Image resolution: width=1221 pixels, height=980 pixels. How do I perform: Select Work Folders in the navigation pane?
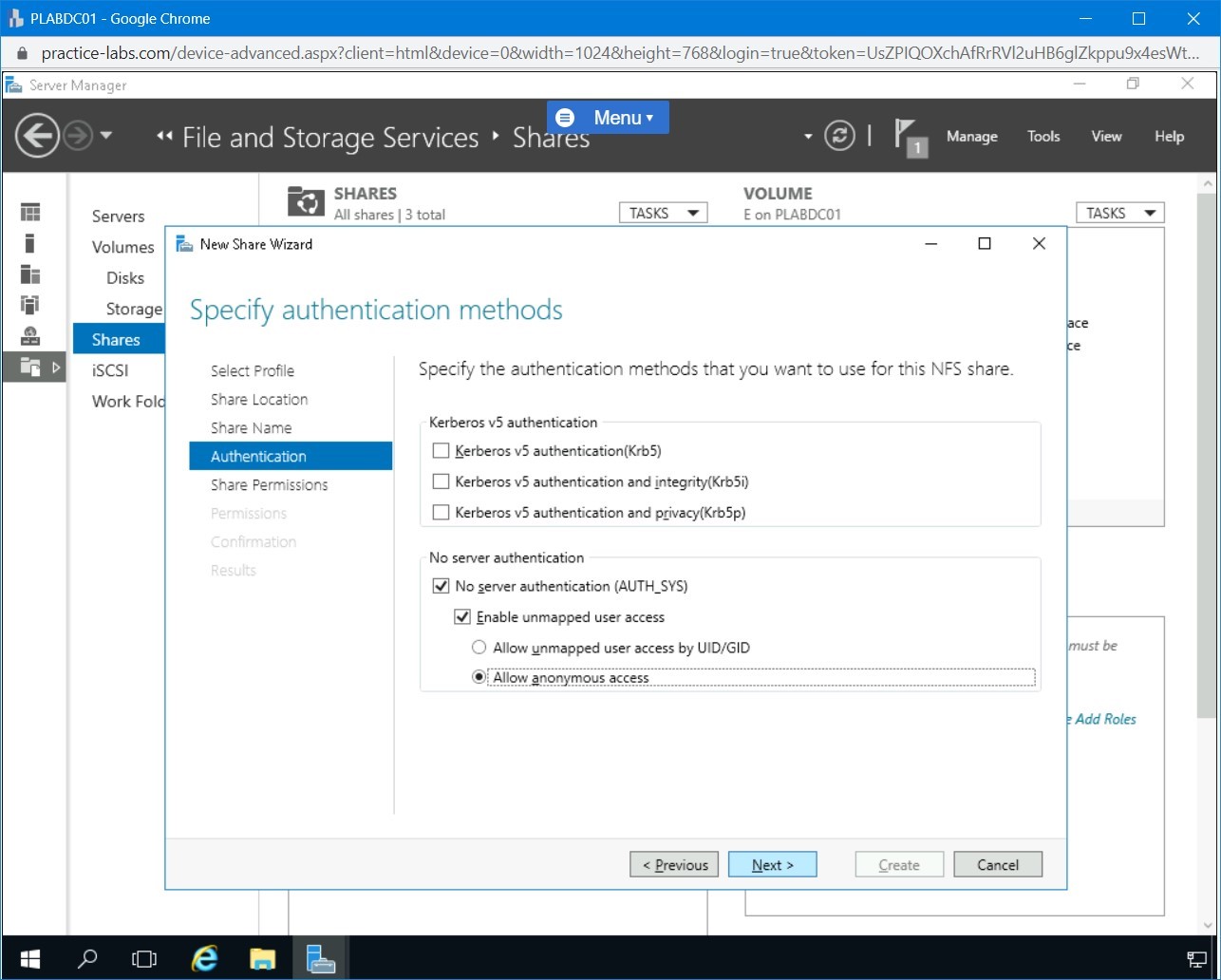(128, 401)
